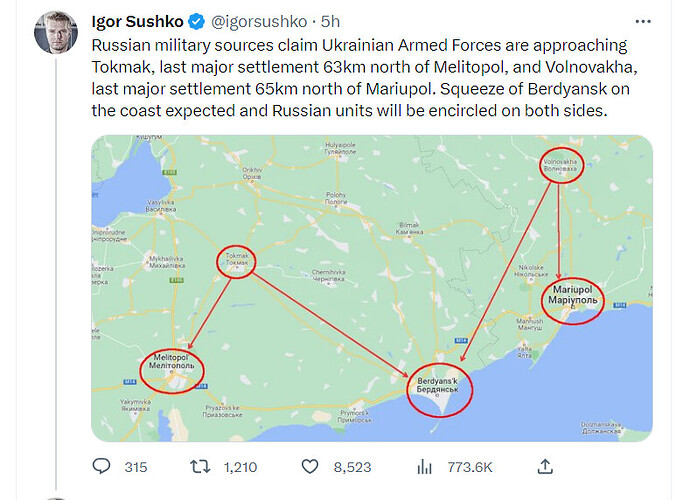Click the 773.6K views count
The height and width of the screenshot is (500, 682).
tap(470, 467)
